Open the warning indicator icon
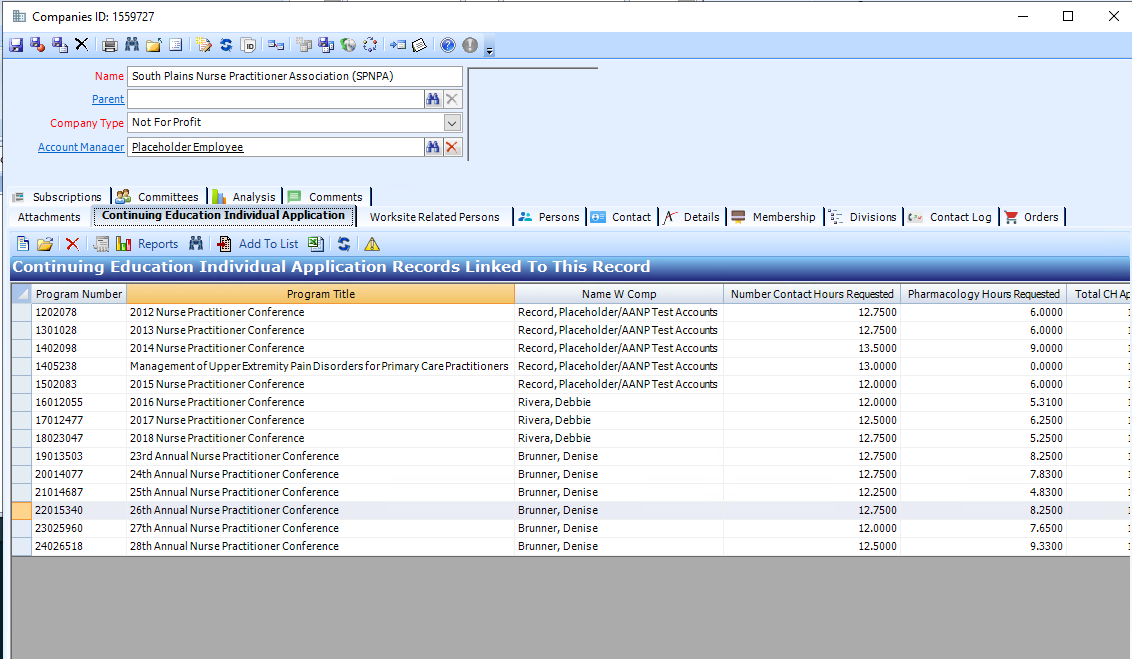The height and width of the screenshot is (659, 1132). (x=369, y=243)
